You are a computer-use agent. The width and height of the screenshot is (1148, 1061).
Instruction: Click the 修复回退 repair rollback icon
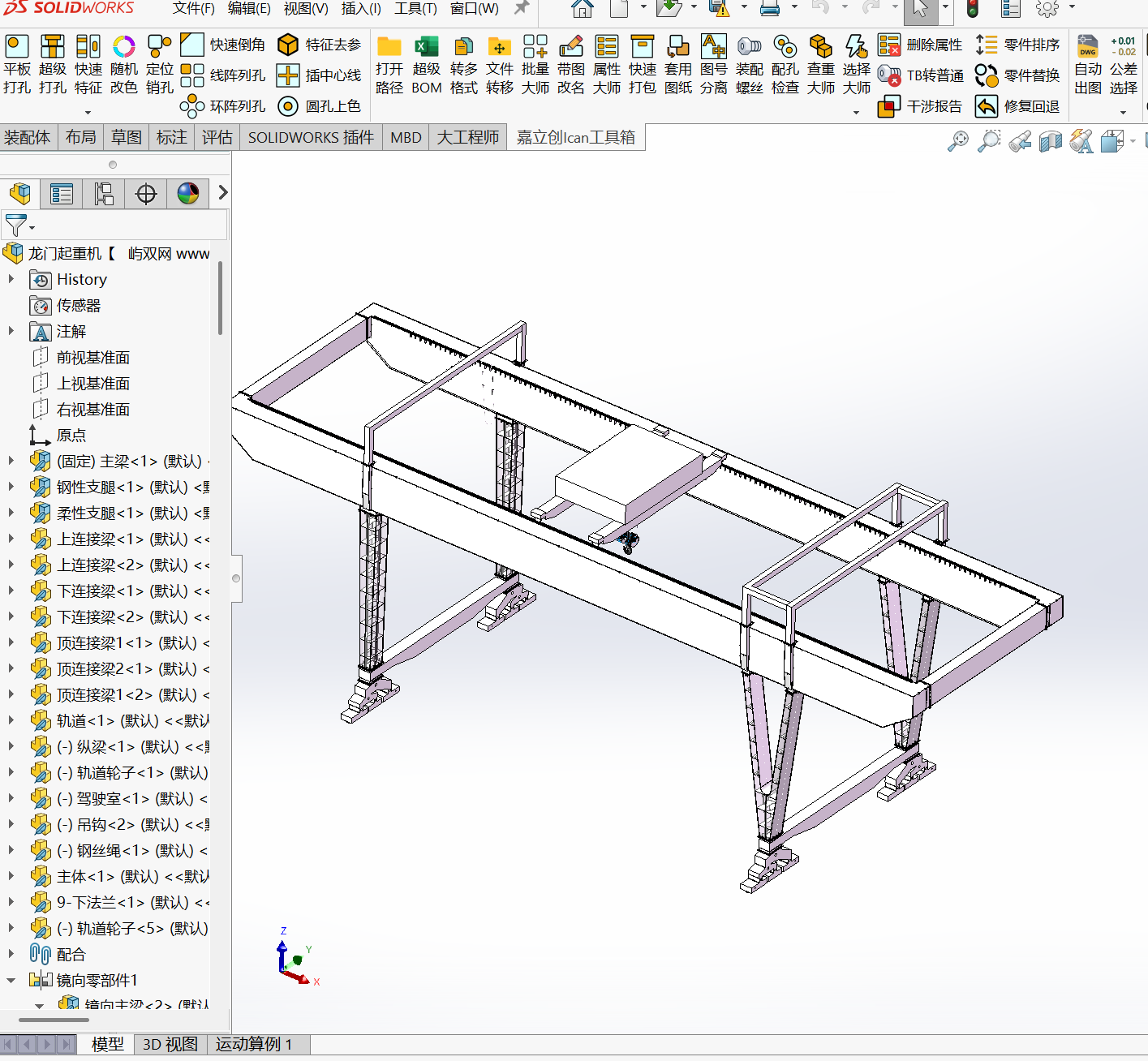pos(987,106)
